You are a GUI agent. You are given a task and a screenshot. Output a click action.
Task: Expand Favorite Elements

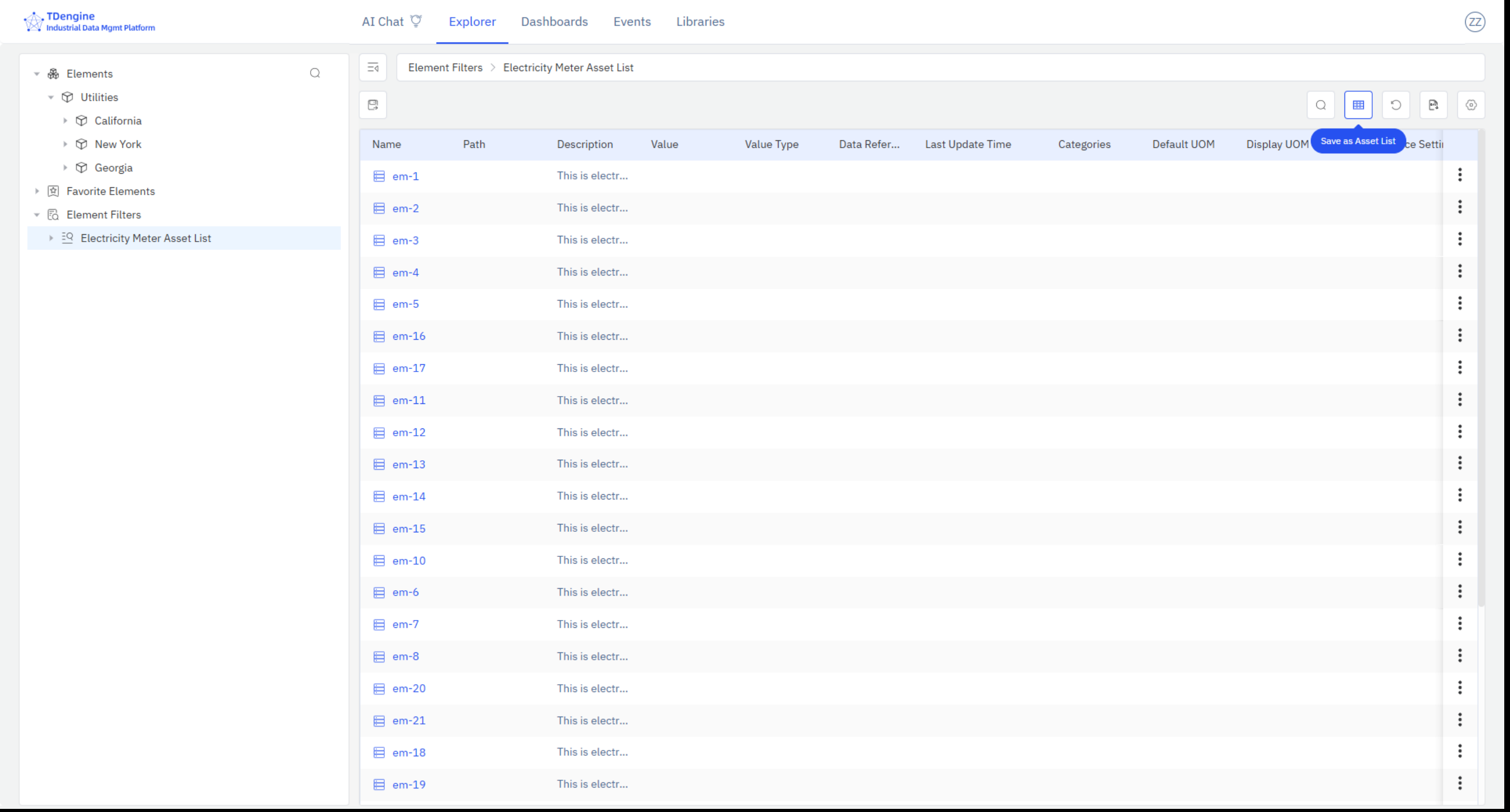point(37,191)
